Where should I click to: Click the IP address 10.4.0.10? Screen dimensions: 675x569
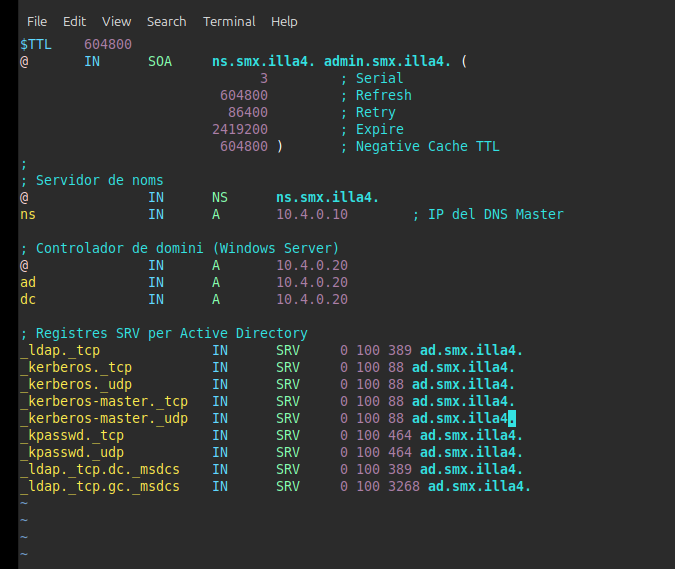coord(312,215)
